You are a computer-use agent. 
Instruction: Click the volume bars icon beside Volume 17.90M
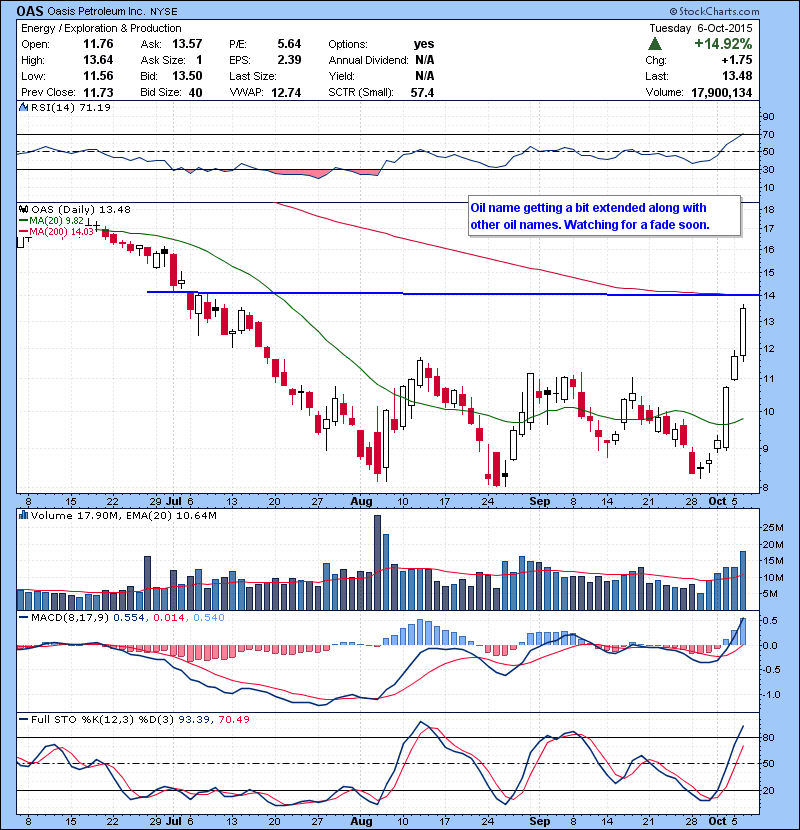(23, 515)
